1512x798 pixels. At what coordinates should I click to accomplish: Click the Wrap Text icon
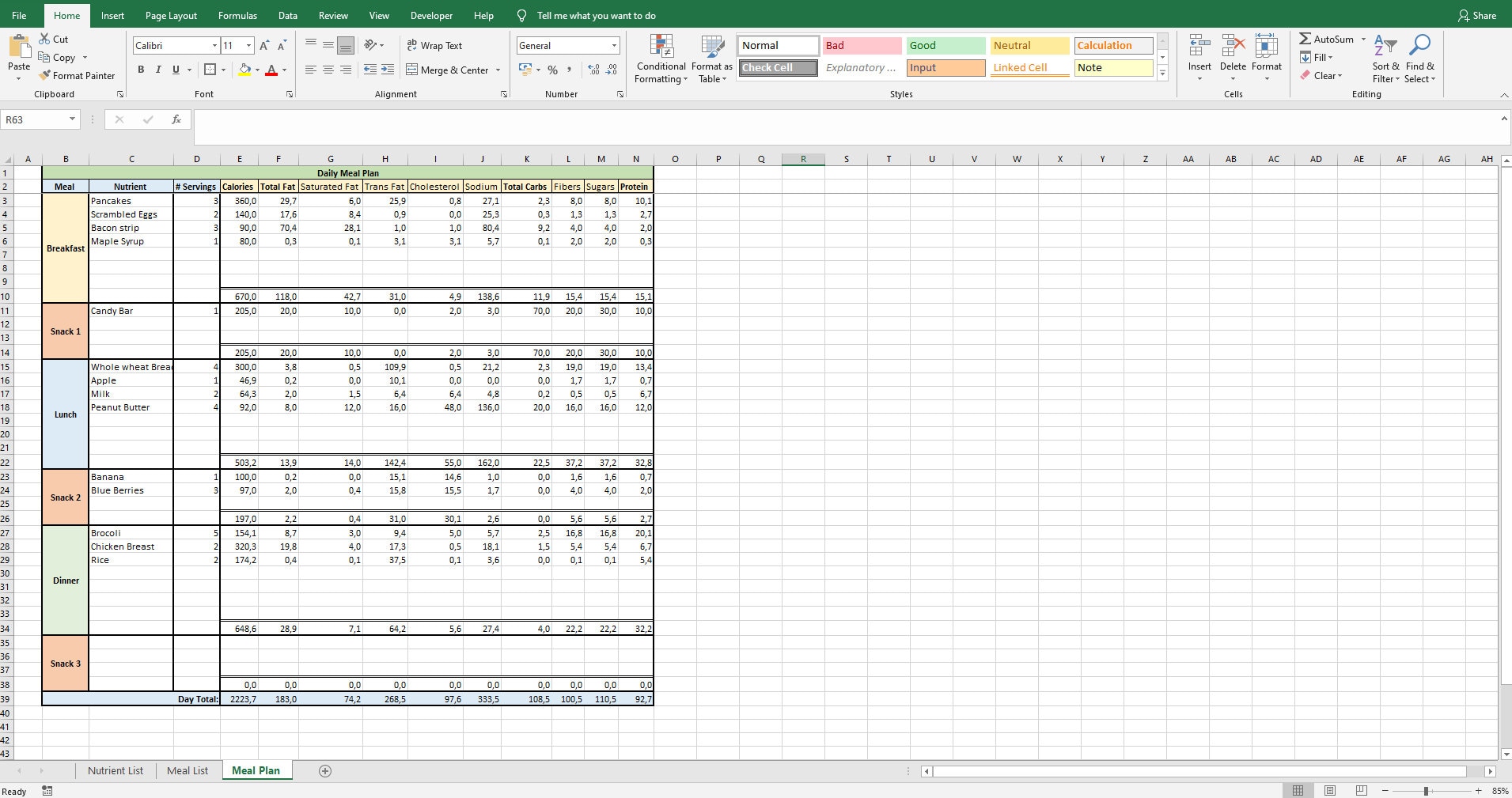click(413, 45)
